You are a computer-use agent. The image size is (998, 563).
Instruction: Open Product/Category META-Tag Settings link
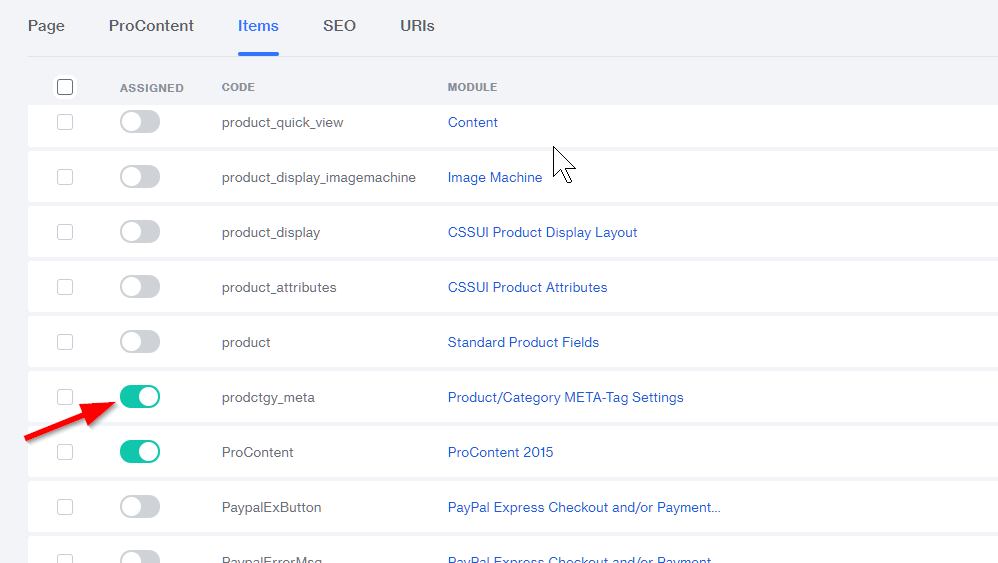[x=565, y=397]
